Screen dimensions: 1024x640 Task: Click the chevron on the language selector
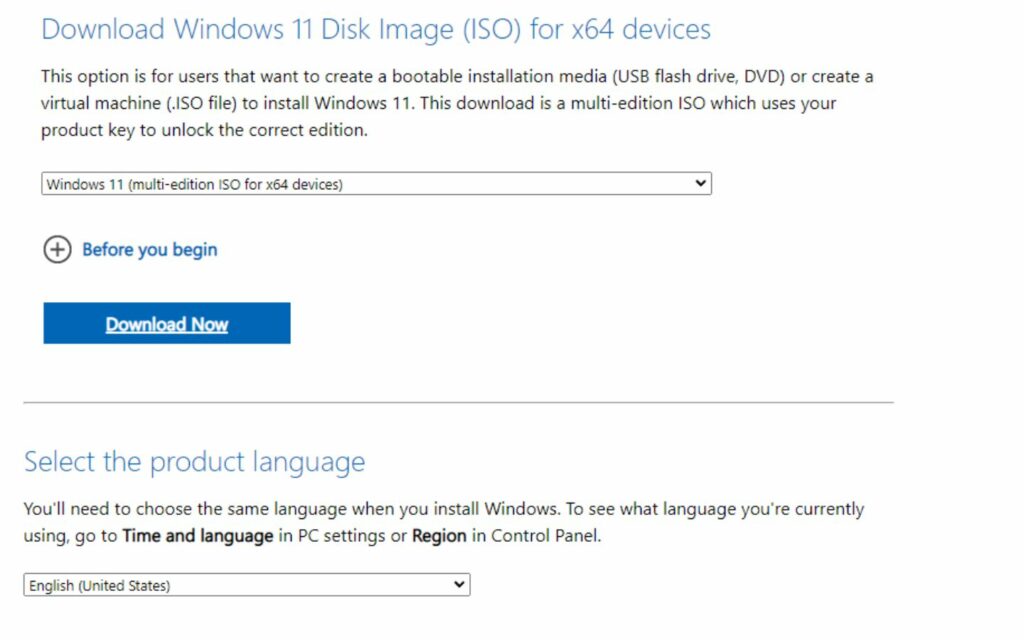point(459,584)
